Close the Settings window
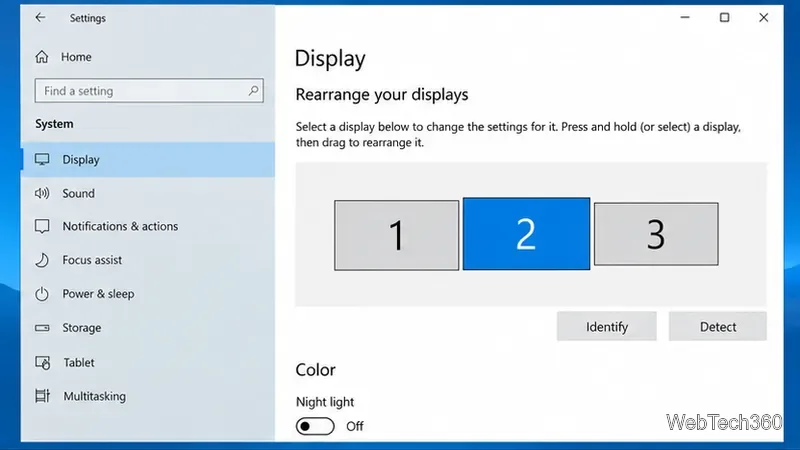Screen dimensions: 800x450 tap(764, 18)
